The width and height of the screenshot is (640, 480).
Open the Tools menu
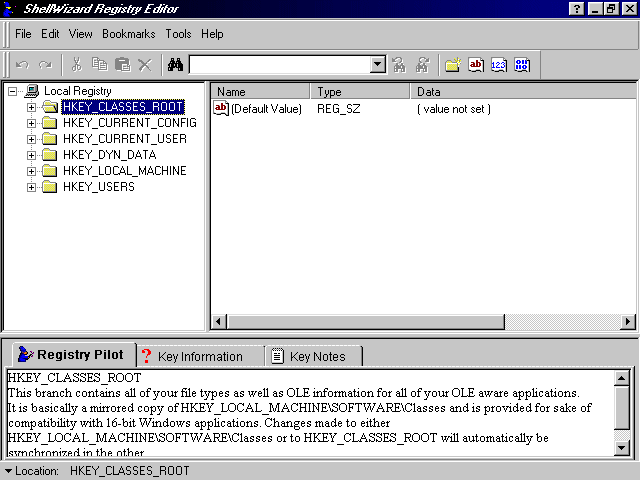coord(178,34)
